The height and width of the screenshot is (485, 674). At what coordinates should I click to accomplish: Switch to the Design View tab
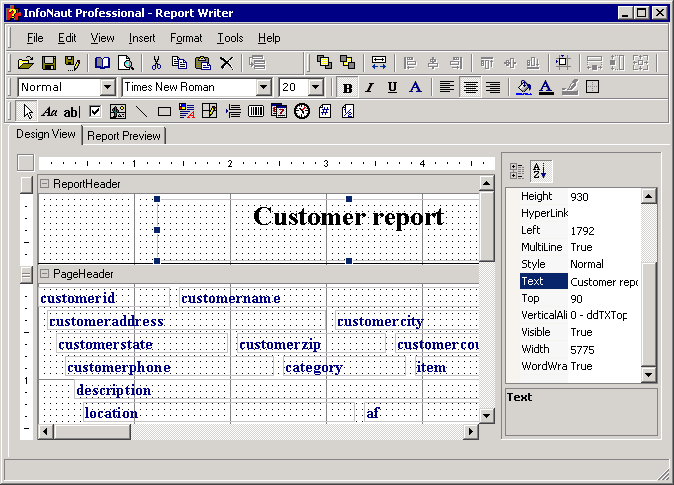pyautogui.click(x=46, y=134)
